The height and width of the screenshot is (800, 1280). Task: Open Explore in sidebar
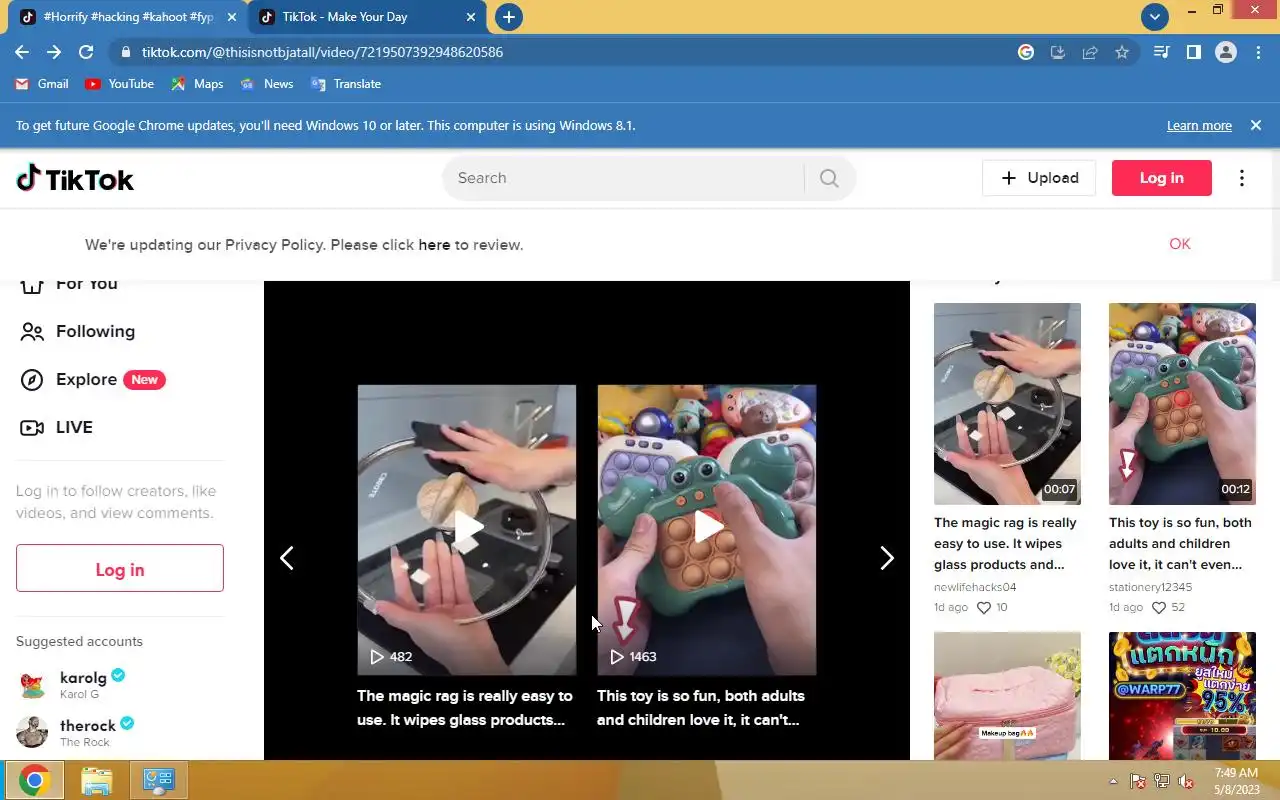[x=92, y=380]
